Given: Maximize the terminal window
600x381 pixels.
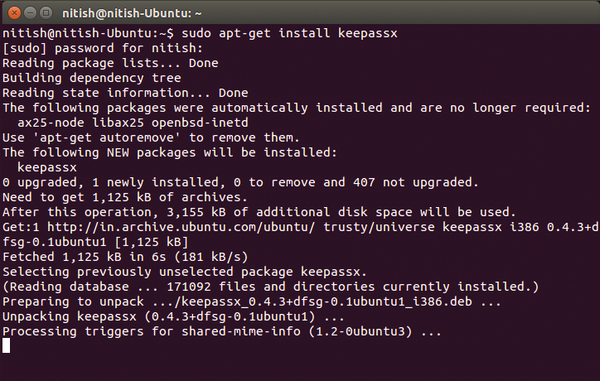Looking at the screenshot, I should (46, 13).
